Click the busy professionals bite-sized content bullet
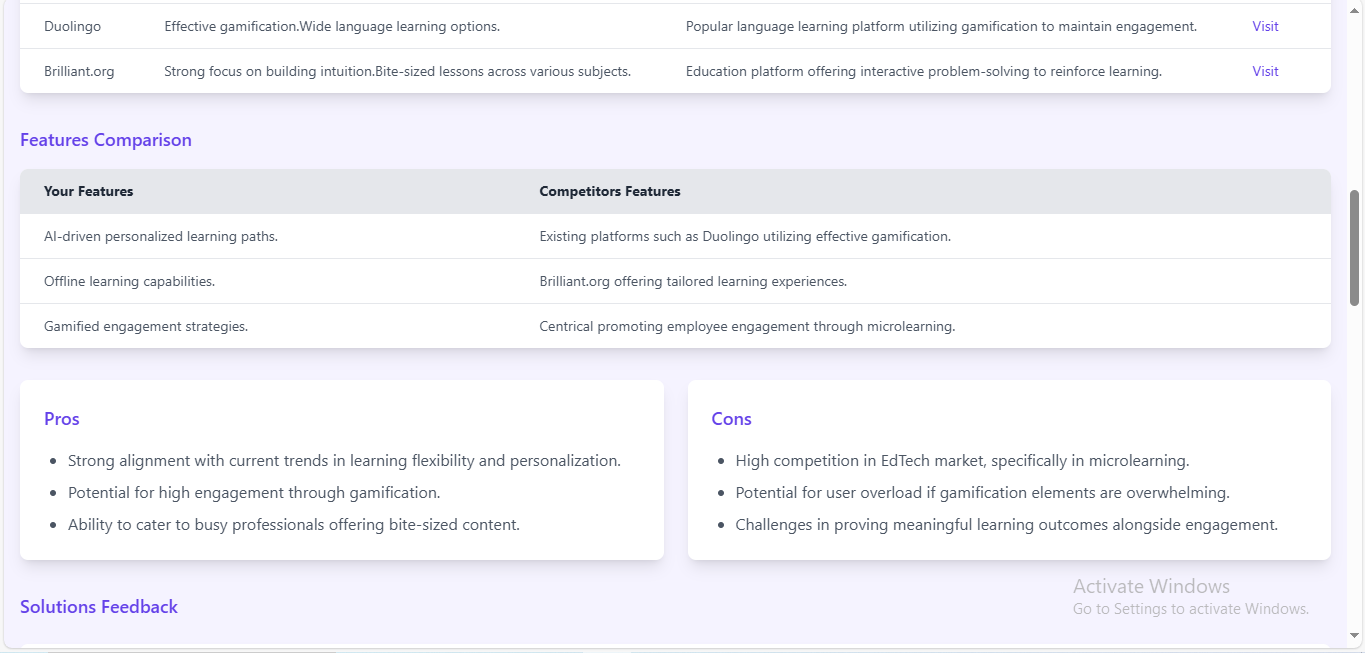 click(x=294, y=525)
